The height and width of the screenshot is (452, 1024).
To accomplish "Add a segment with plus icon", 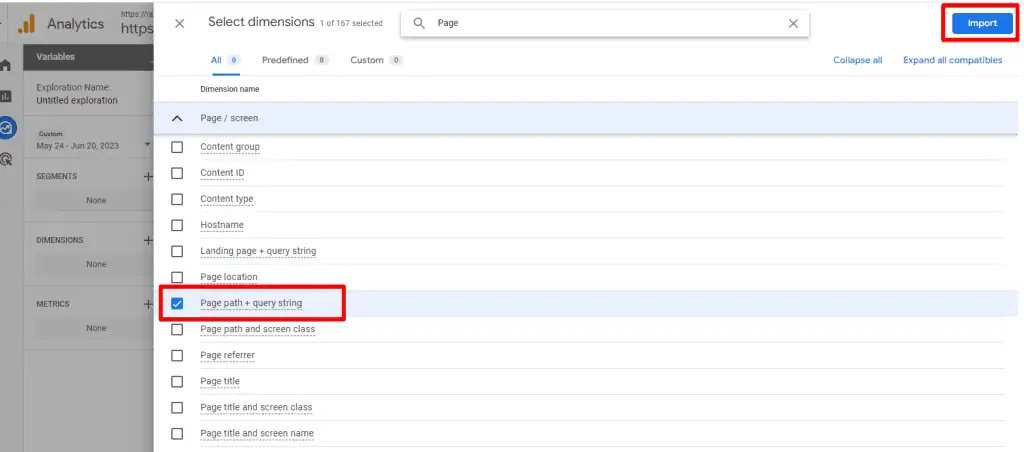I will (x=148, y=176).
